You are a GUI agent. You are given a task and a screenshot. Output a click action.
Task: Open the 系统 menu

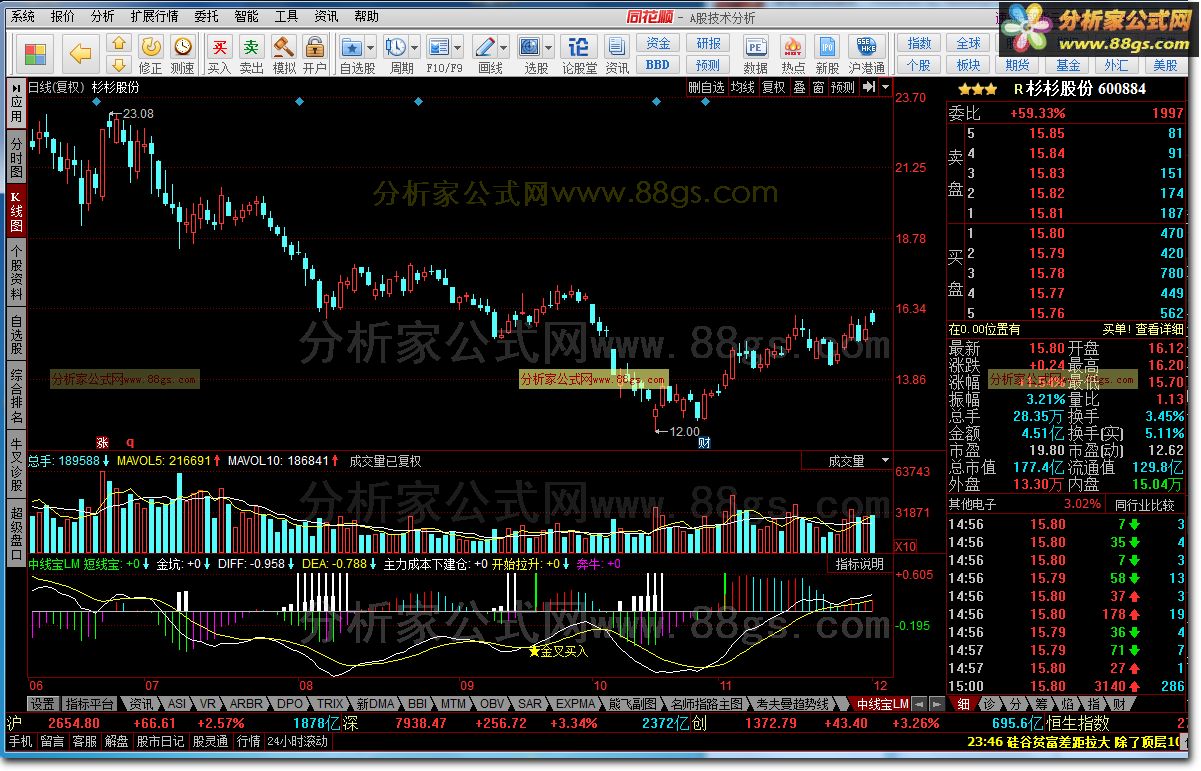click(x=22, y=16)
